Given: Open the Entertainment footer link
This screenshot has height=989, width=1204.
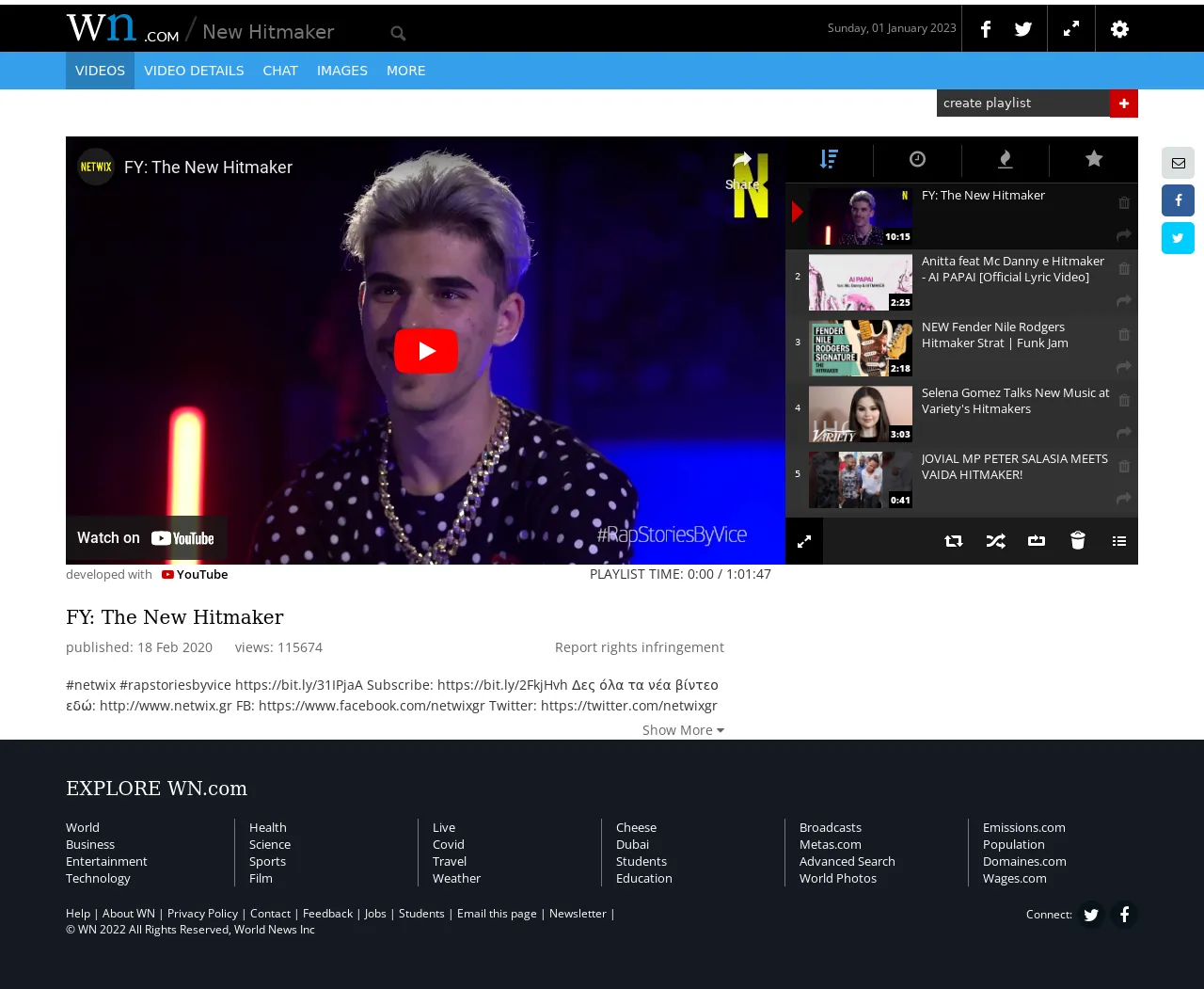Looking at the screenshot, I should pyautogui.click(x=106, y=862).
